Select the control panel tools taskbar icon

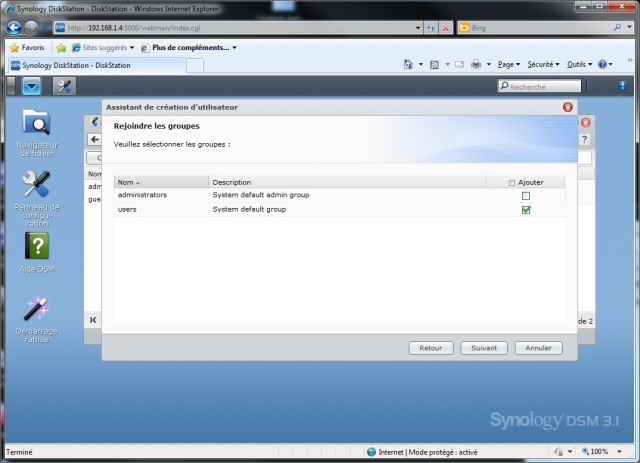[x=64, y=86]
